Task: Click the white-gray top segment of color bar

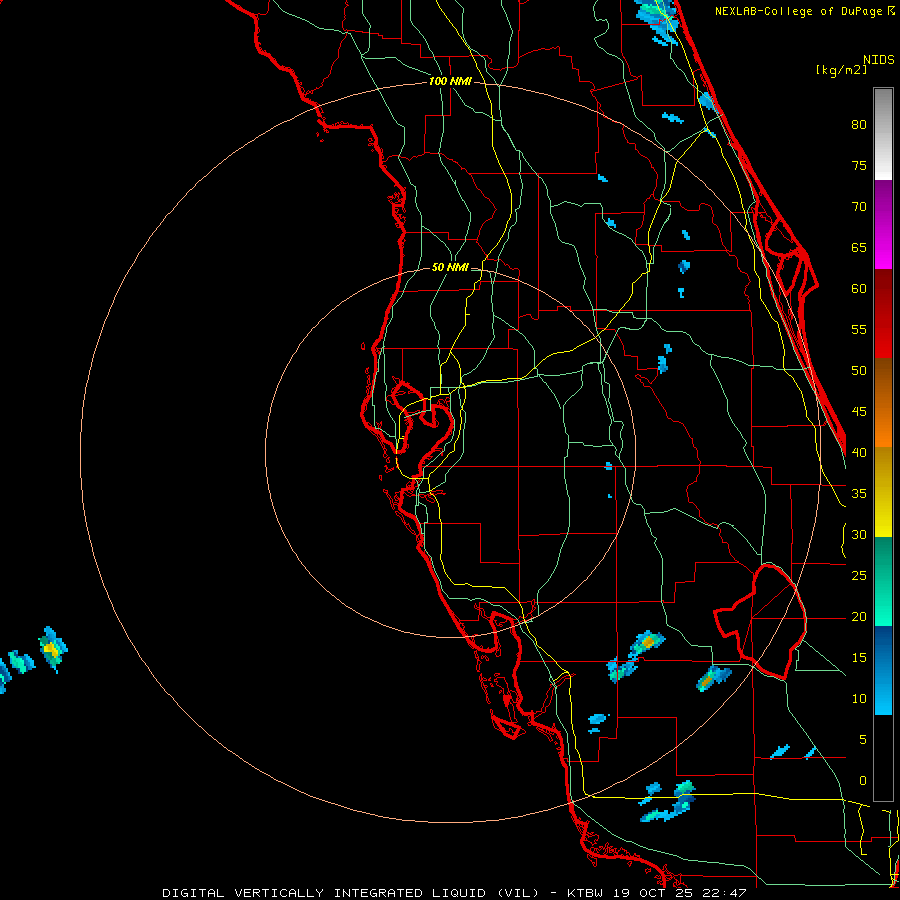Action: tap(883, 134)
